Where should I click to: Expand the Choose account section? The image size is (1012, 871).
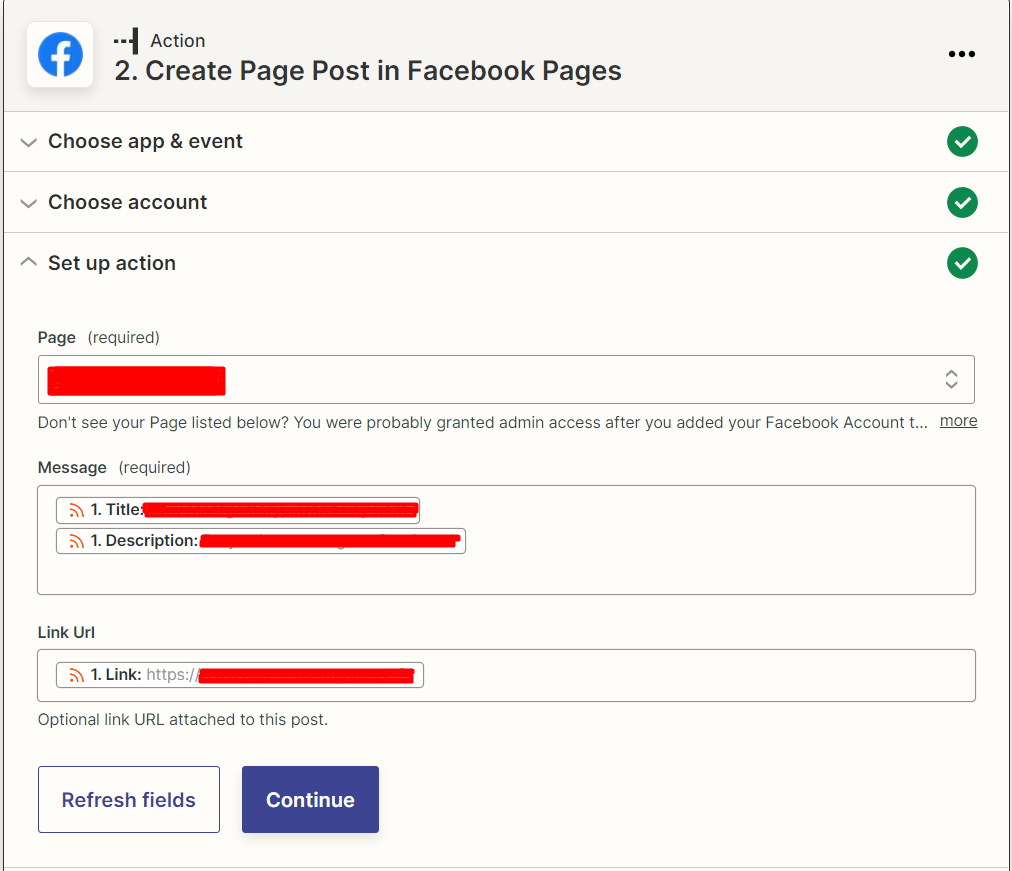(28, 203)
